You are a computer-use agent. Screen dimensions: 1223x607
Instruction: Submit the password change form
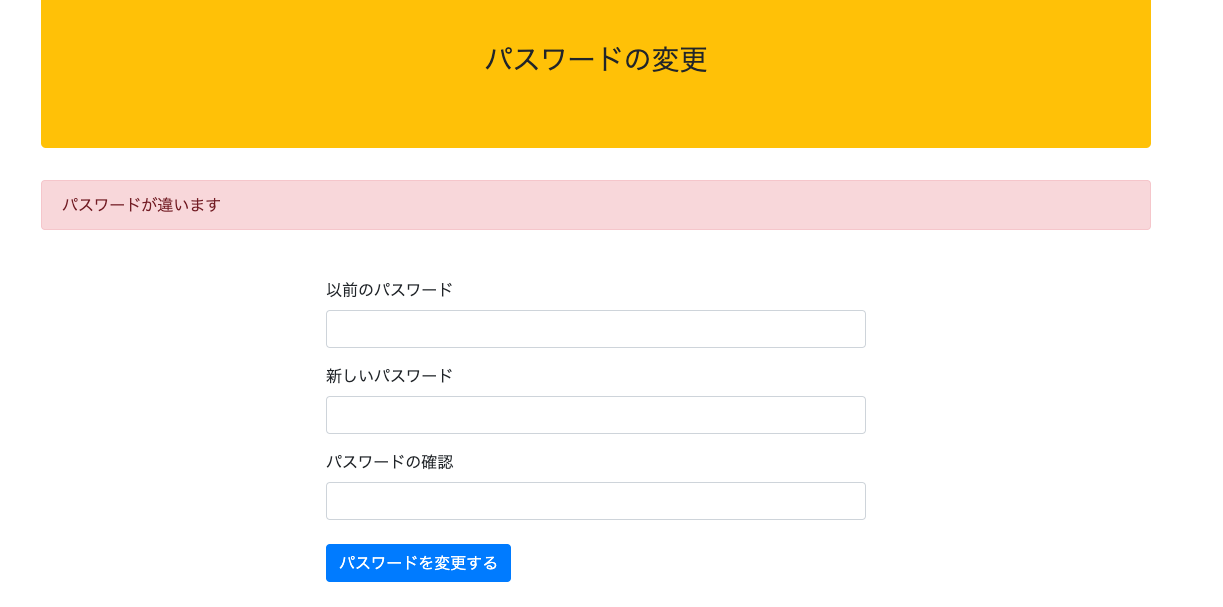(418, 562)
